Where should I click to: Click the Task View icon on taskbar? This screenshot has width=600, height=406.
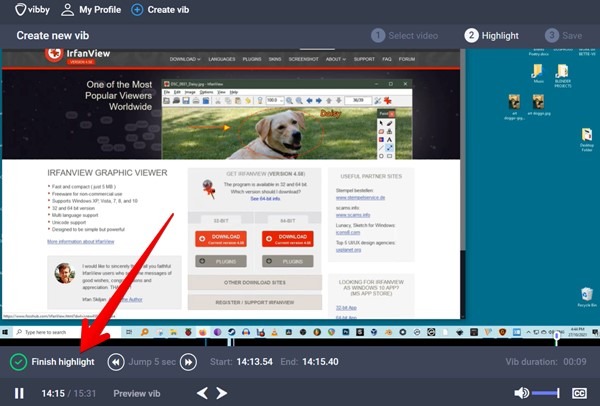[x=129, y=332]
